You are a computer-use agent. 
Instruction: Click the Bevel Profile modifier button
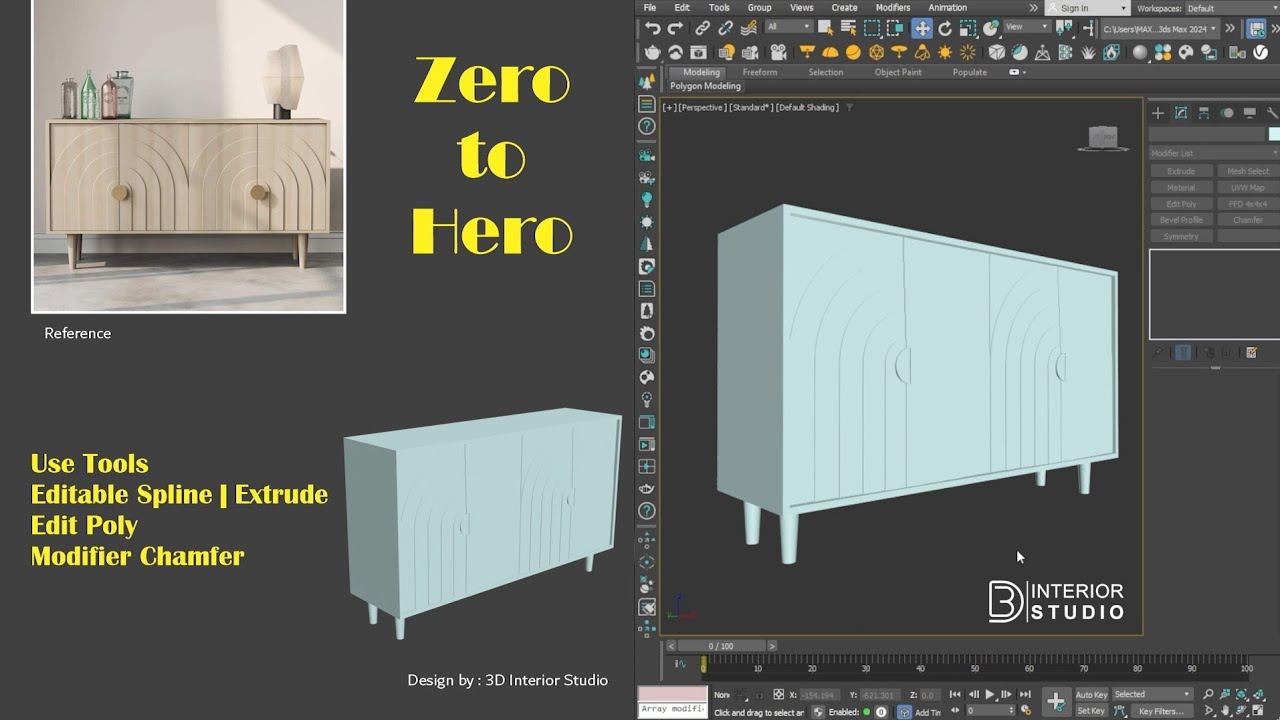click(1181, 220)
